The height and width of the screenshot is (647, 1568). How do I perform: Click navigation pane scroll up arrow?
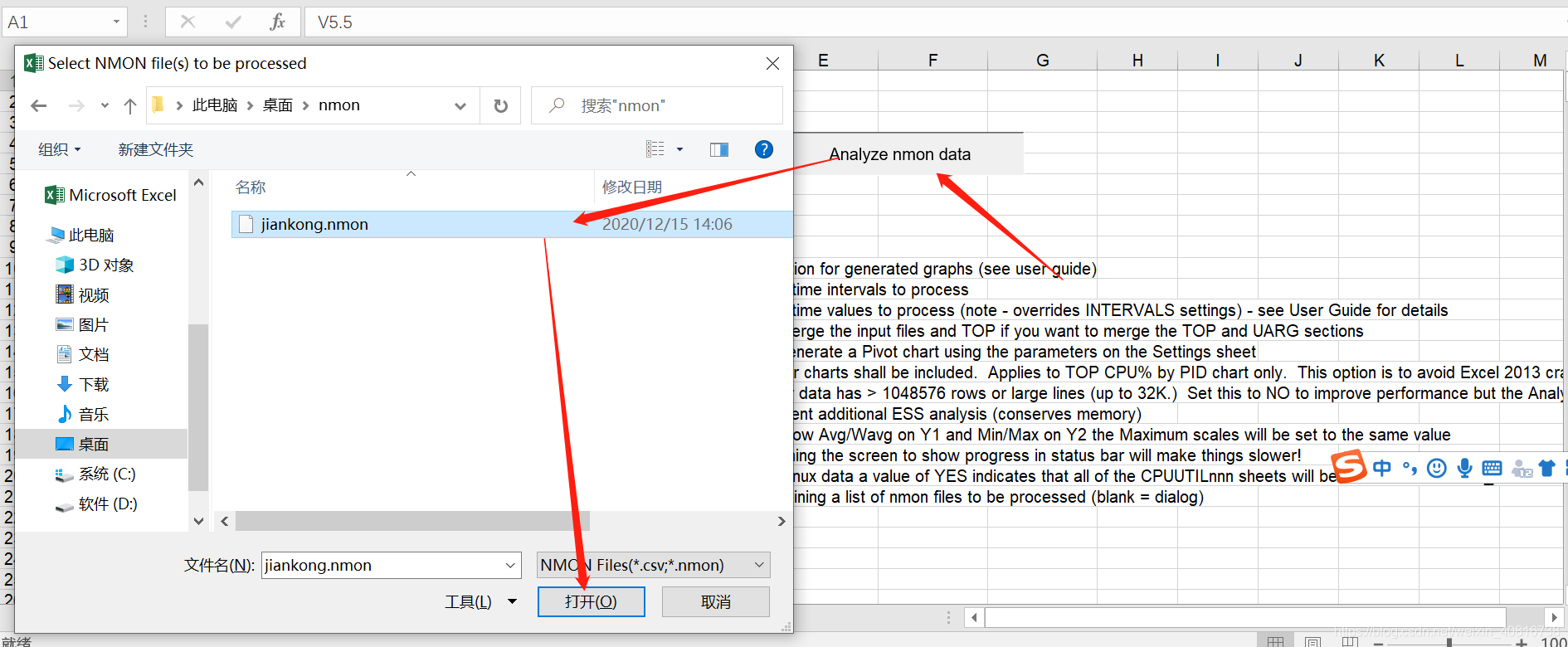(198, 182)
